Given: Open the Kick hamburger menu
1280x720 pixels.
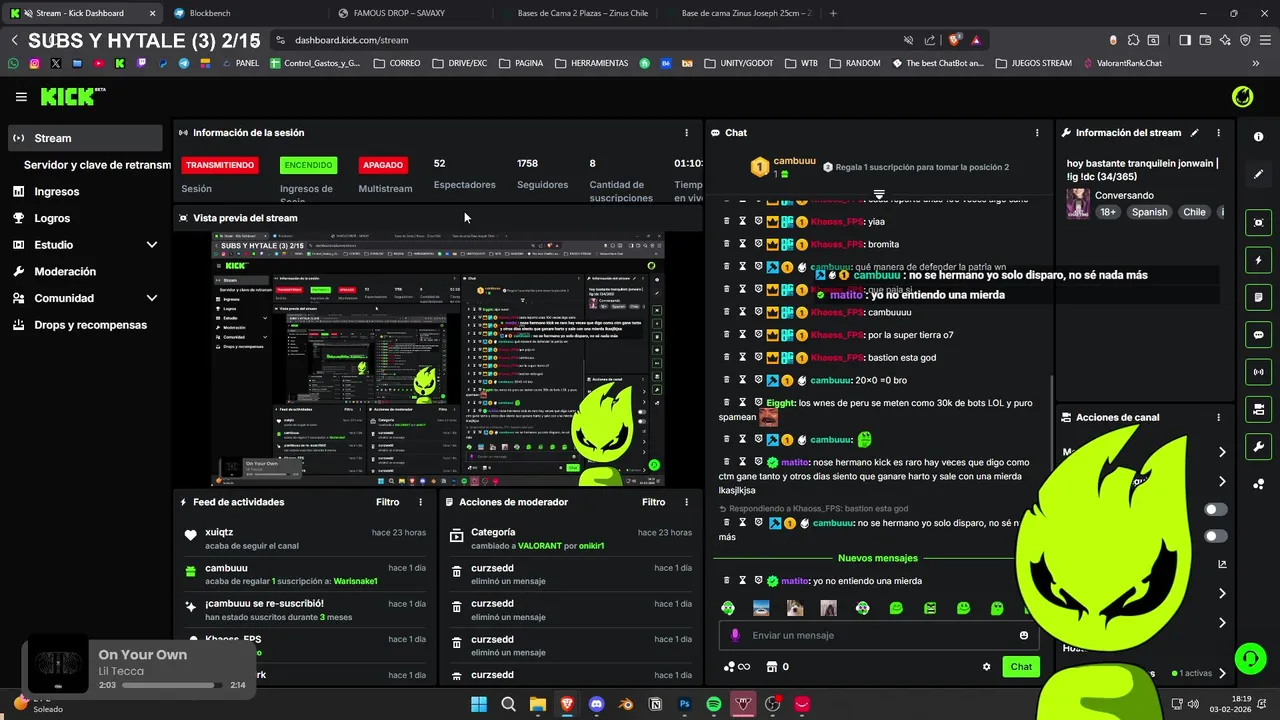Looking at the screenshot, I should click(21, 97).
